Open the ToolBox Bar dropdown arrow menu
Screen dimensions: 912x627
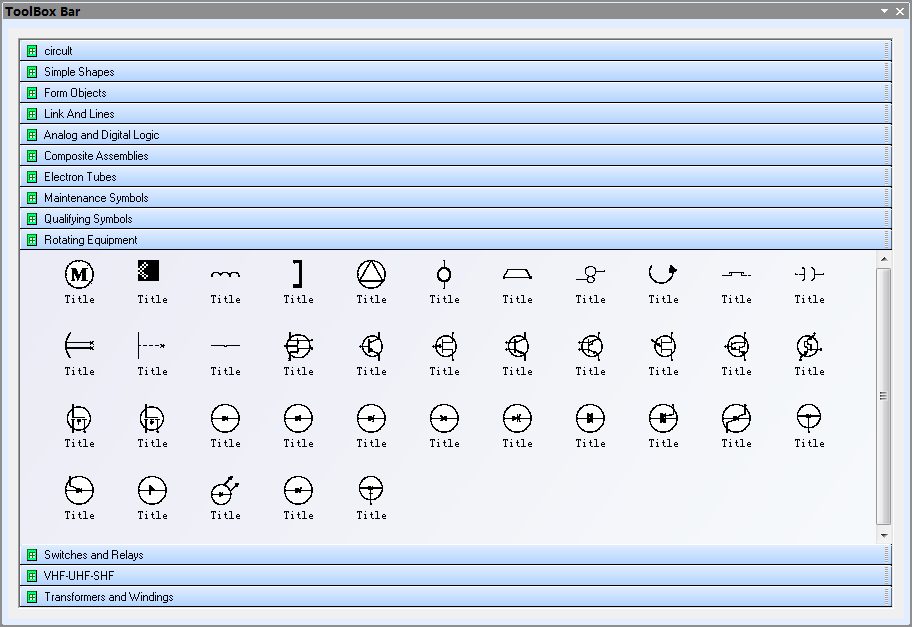[x=884, y=11]
